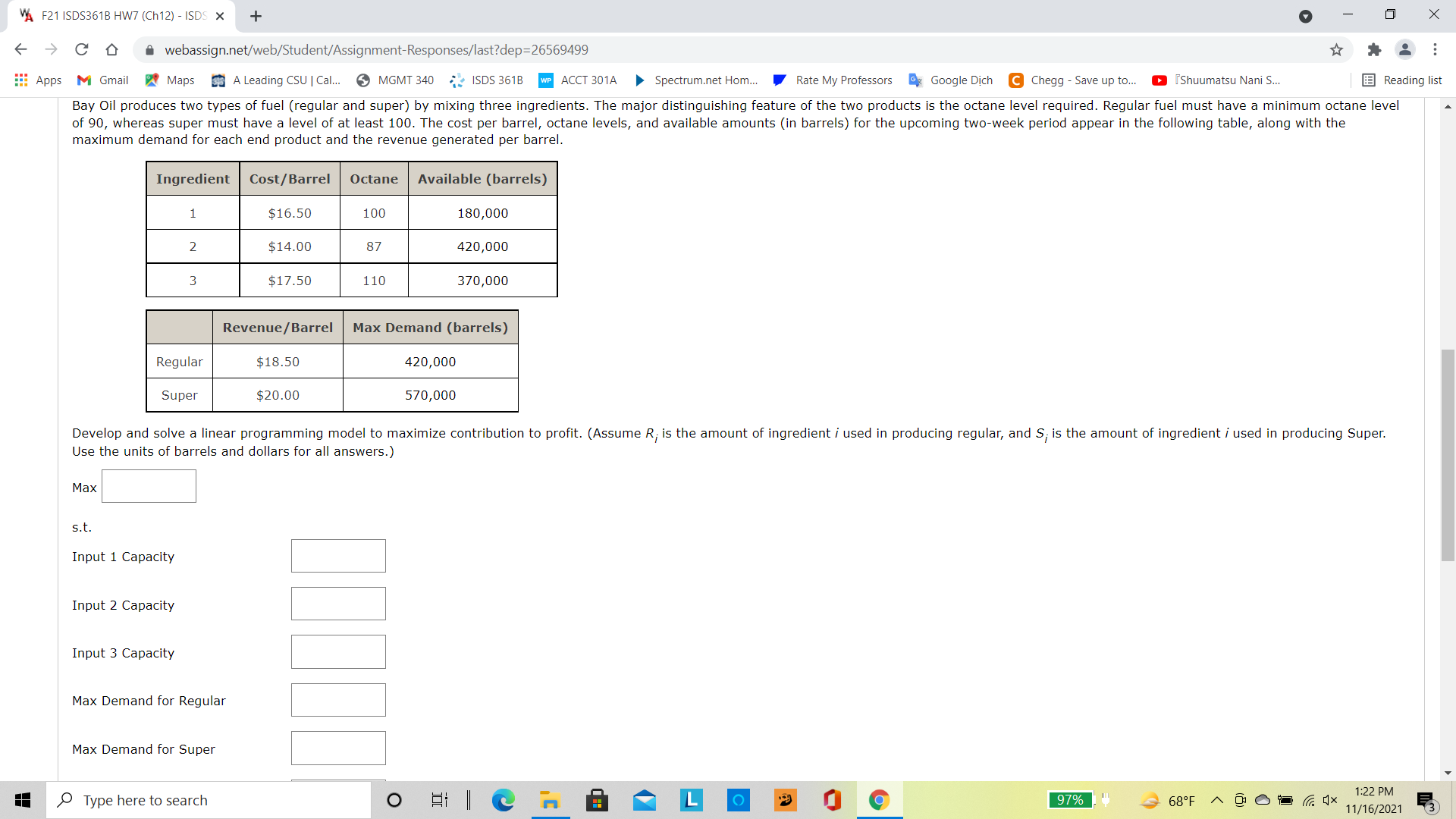Open Chrome's three-dot menu
This screenshot has width=1456, height=819.
[1436, 49]
